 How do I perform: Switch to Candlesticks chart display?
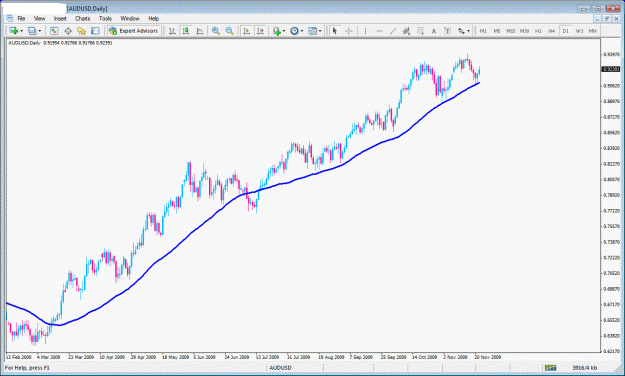(186, 31)
